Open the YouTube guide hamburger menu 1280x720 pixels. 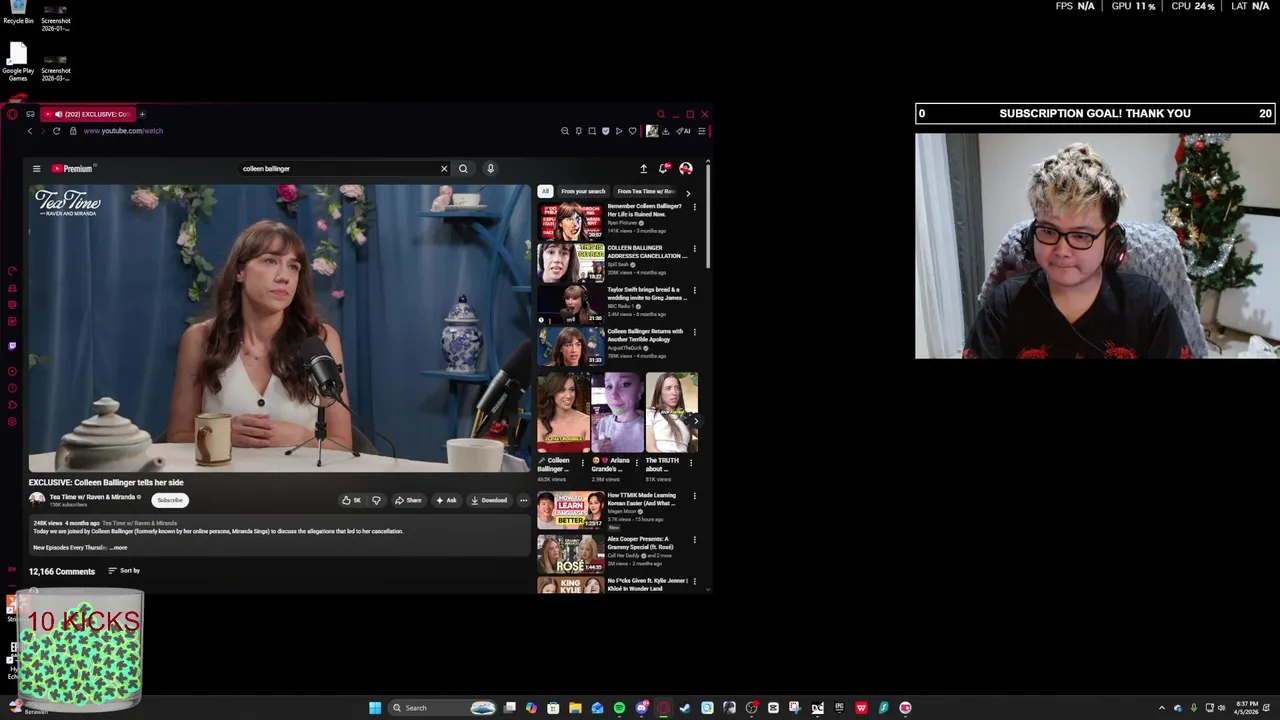click(36, 169)
